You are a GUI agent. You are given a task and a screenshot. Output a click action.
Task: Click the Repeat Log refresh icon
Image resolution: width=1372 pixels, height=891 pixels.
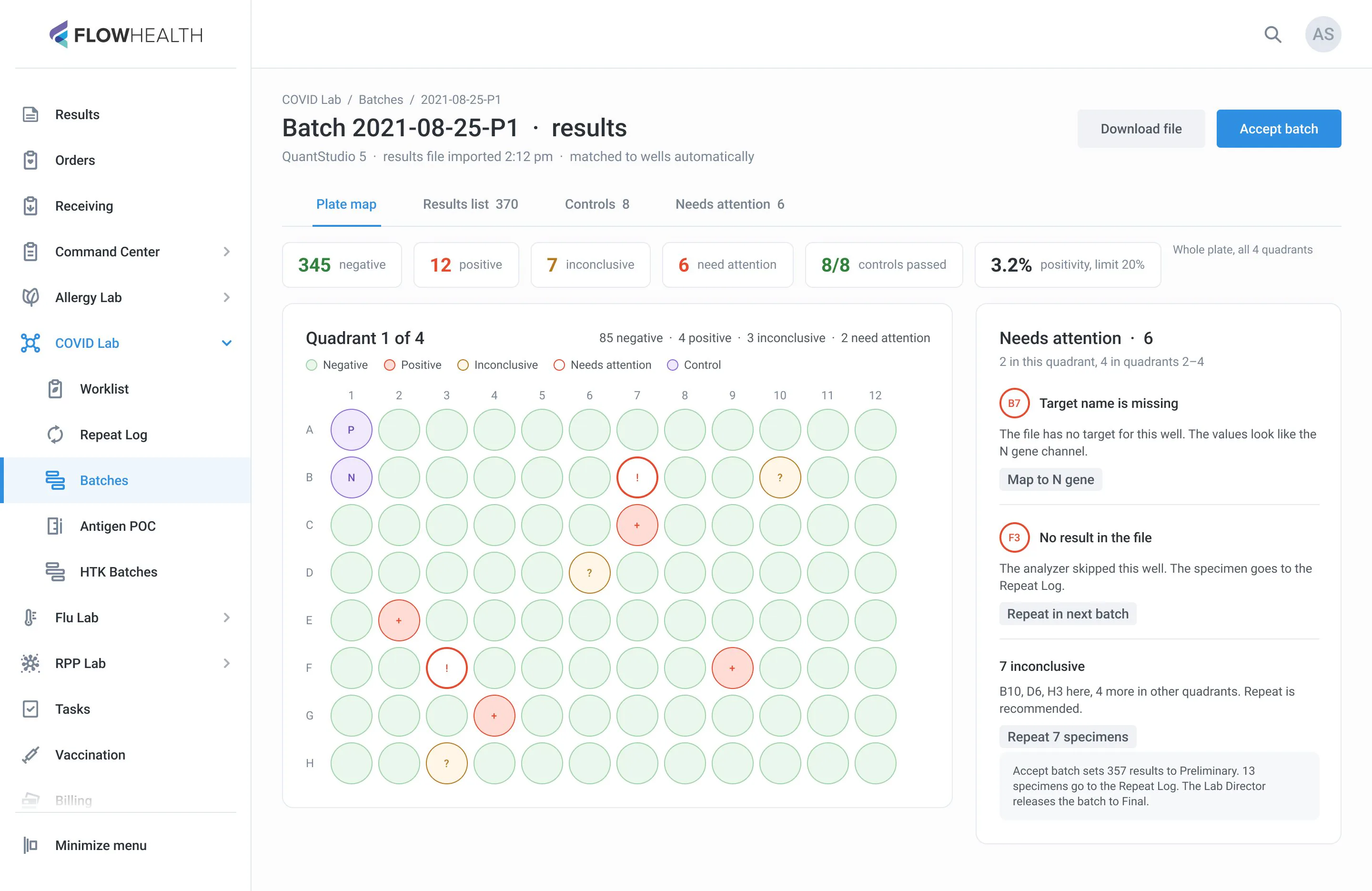(x=55, y=435)
